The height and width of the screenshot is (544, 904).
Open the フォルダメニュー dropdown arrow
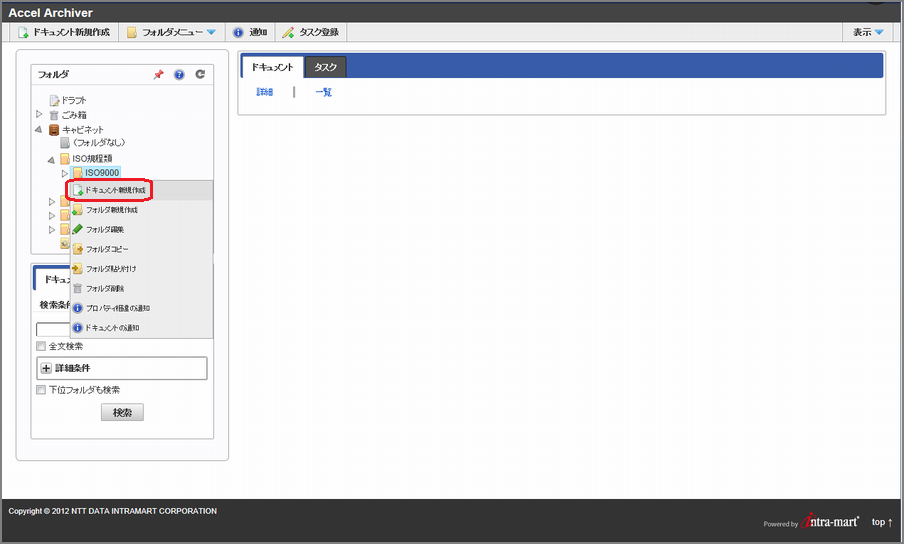[x=211, y=32]
